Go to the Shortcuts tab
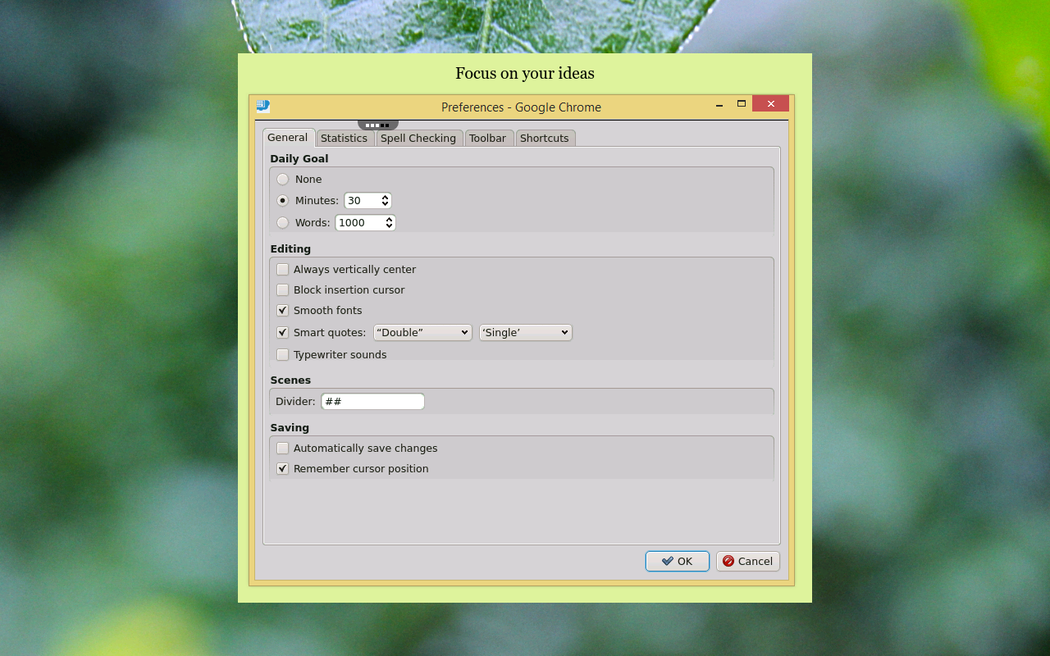 544,138
